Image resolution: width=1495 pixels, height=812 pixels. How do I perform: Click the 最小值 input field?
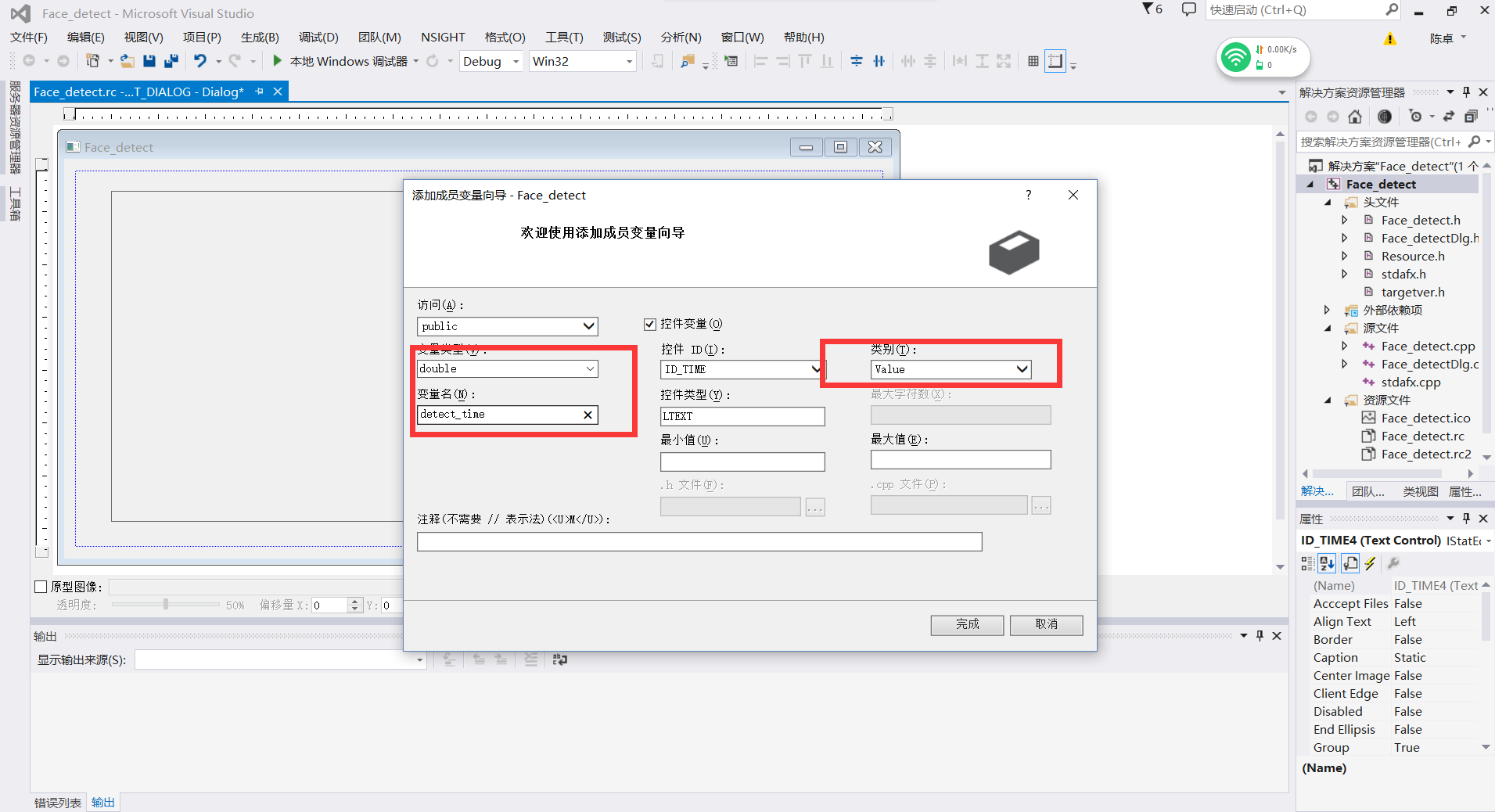point(742,462)
